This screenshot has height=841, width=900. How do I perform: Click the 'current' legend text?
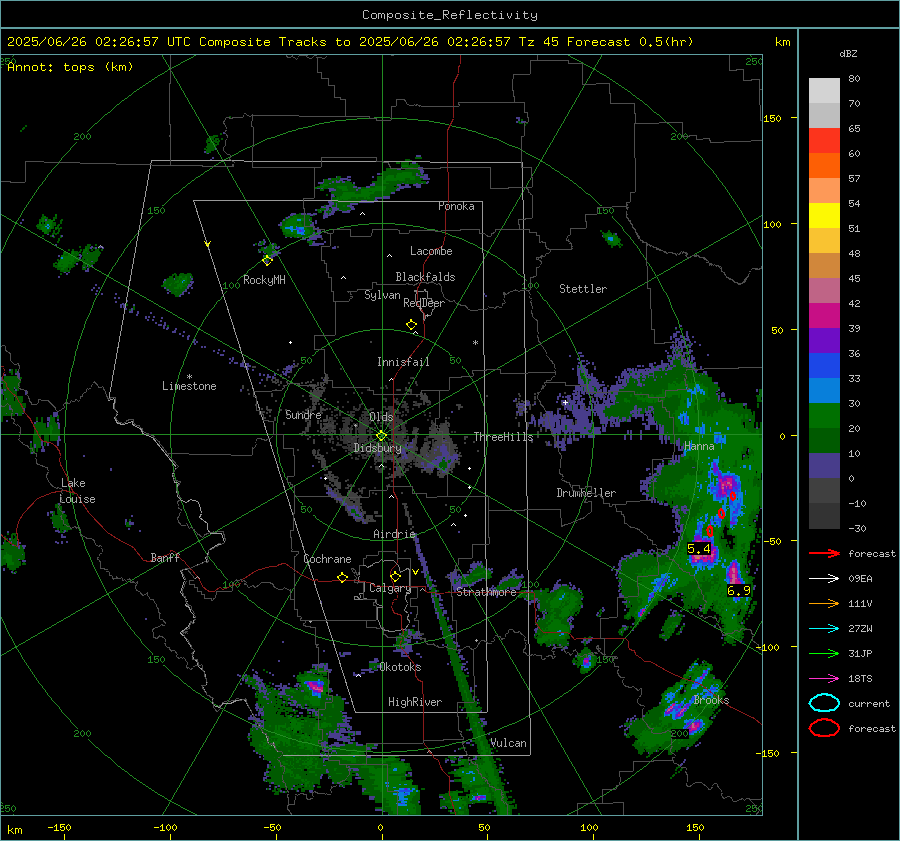coord(869,704)
